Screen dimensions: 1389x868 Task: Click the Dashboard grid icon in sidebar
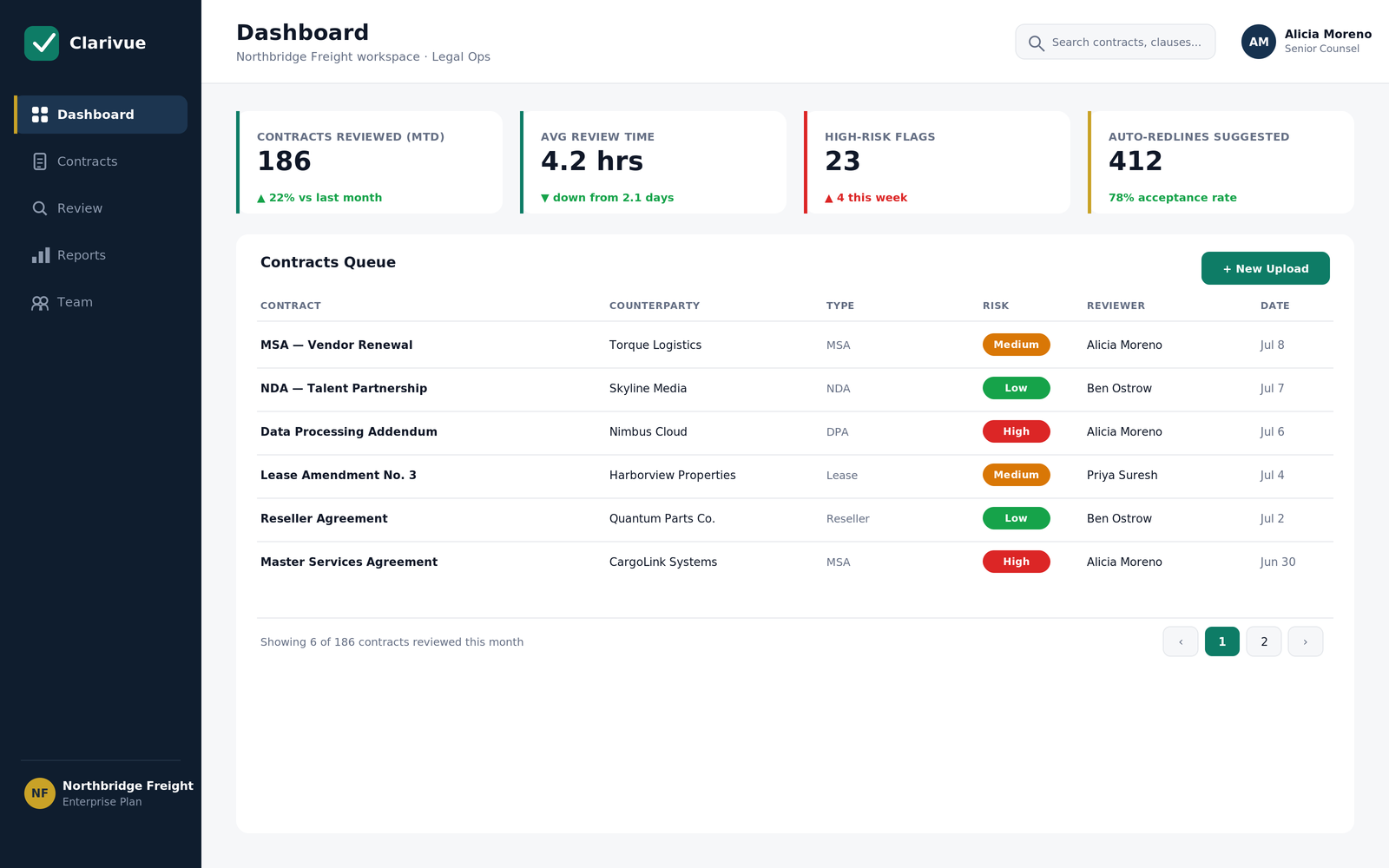click(x=40, y=115)
